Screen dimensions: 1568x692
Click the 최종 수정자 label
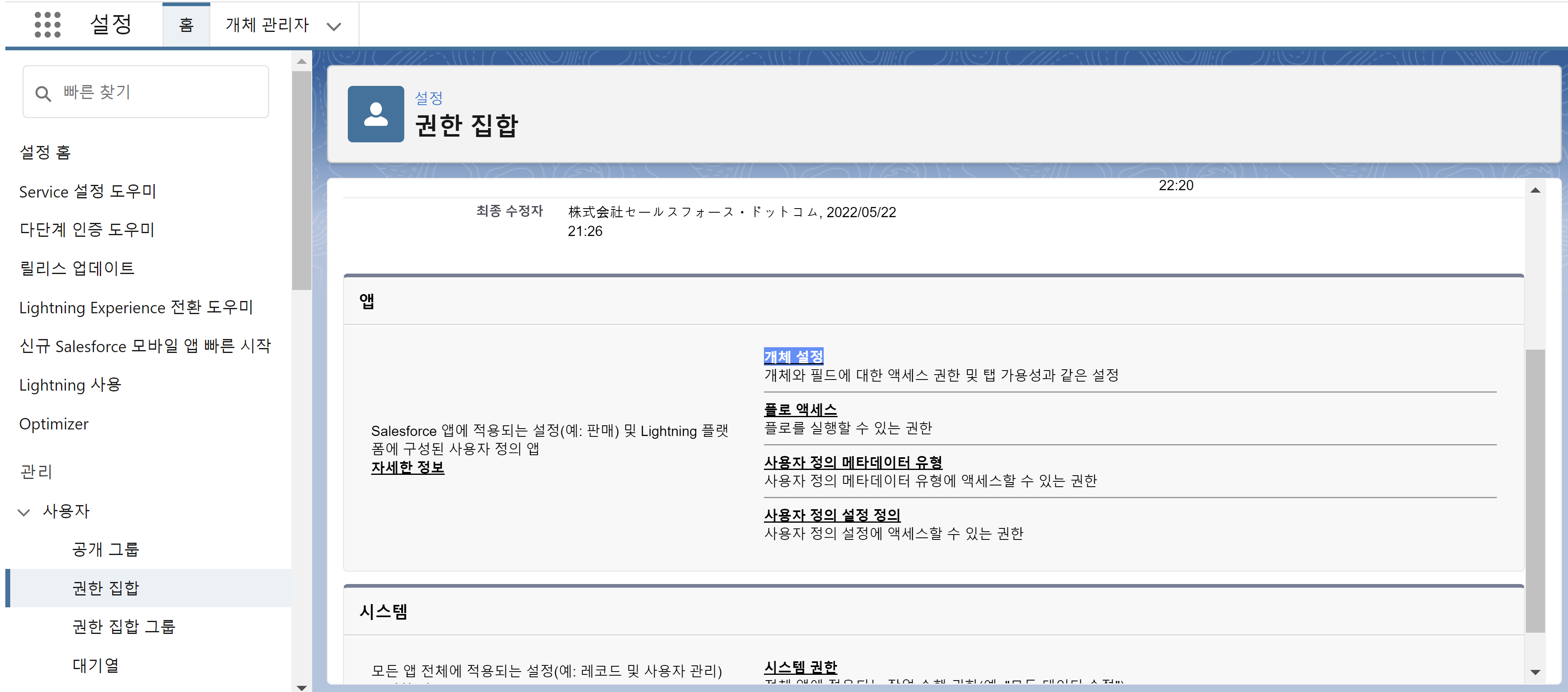coord(509,211)
